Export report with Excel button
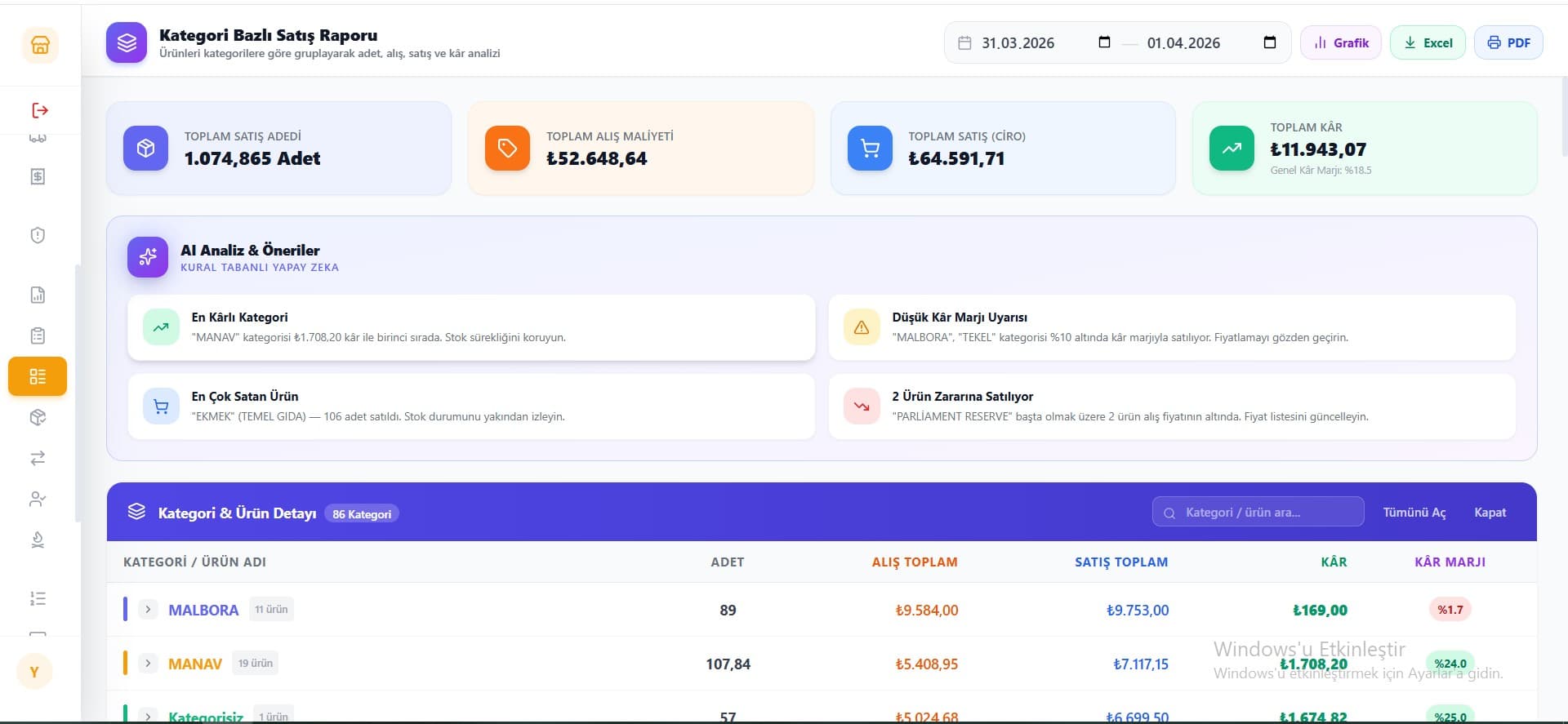The image size is (1568, 724). pos(1428,42)
